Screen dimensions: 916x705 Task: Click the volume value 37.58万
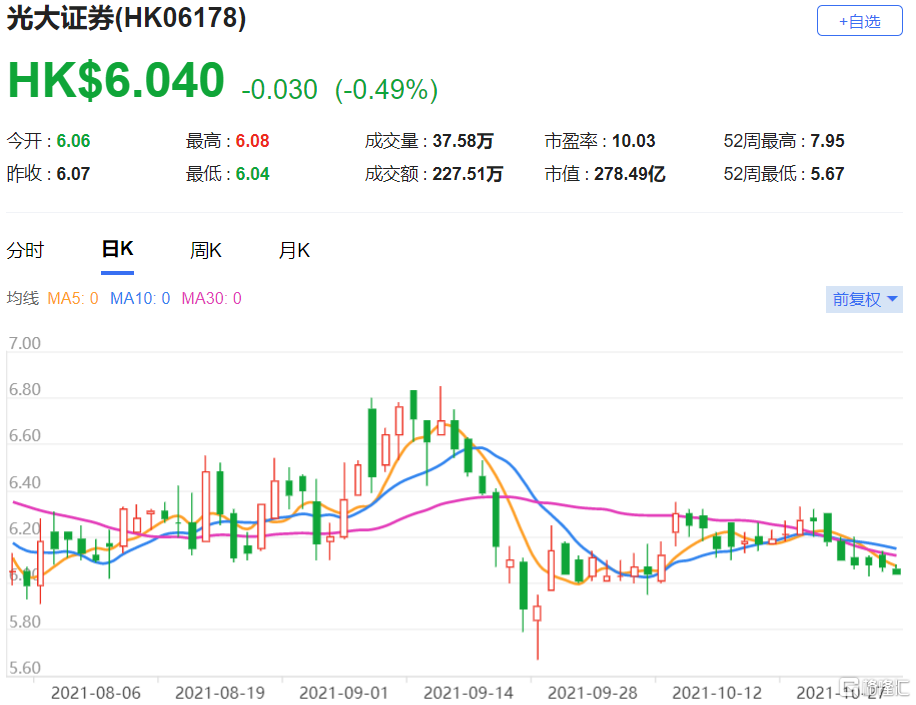pos(463,141)
